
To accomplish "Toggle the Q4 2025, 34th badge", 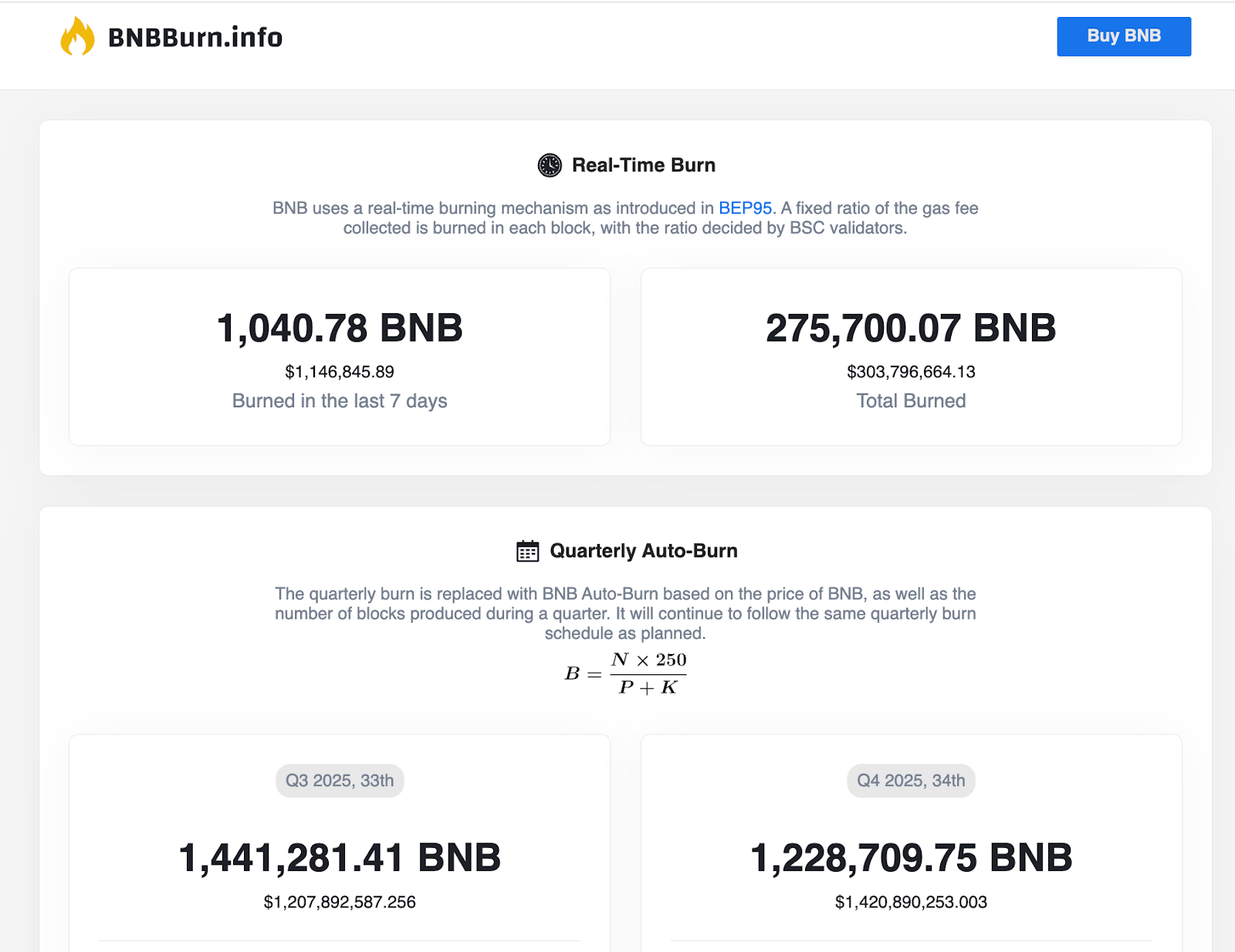I will pyautogui.click(x=911, y=780).
